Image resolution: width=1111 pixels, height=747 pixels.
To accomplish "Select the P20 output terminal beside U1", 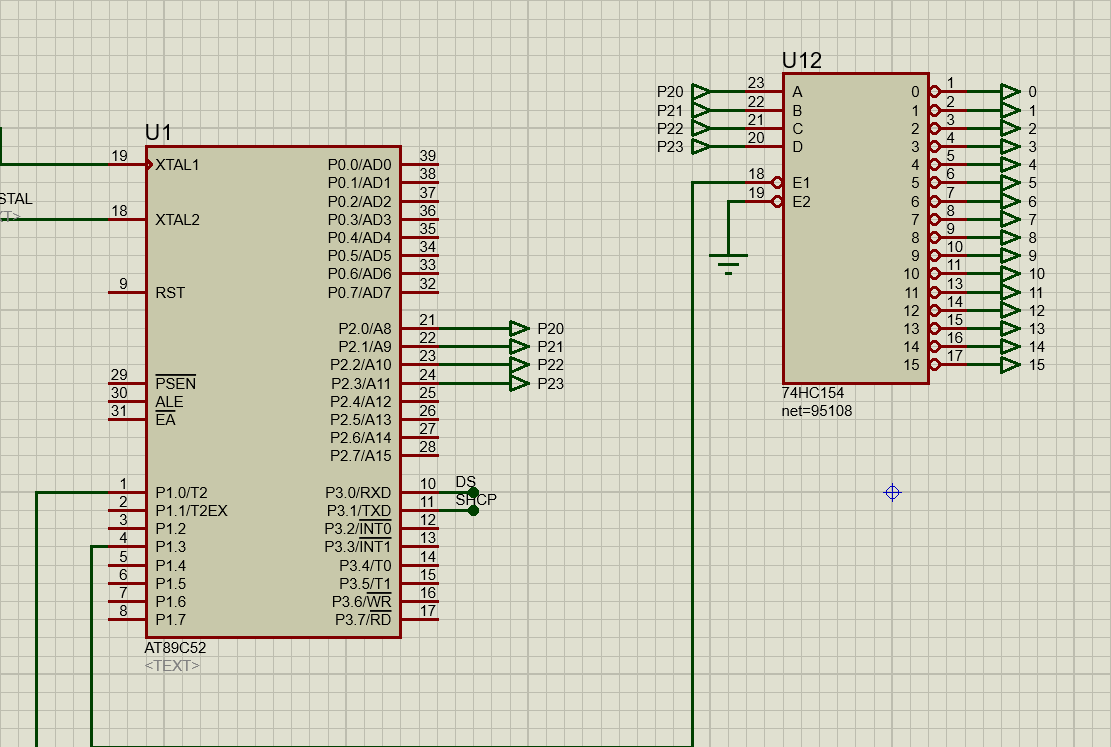I will tap(519, 328).
